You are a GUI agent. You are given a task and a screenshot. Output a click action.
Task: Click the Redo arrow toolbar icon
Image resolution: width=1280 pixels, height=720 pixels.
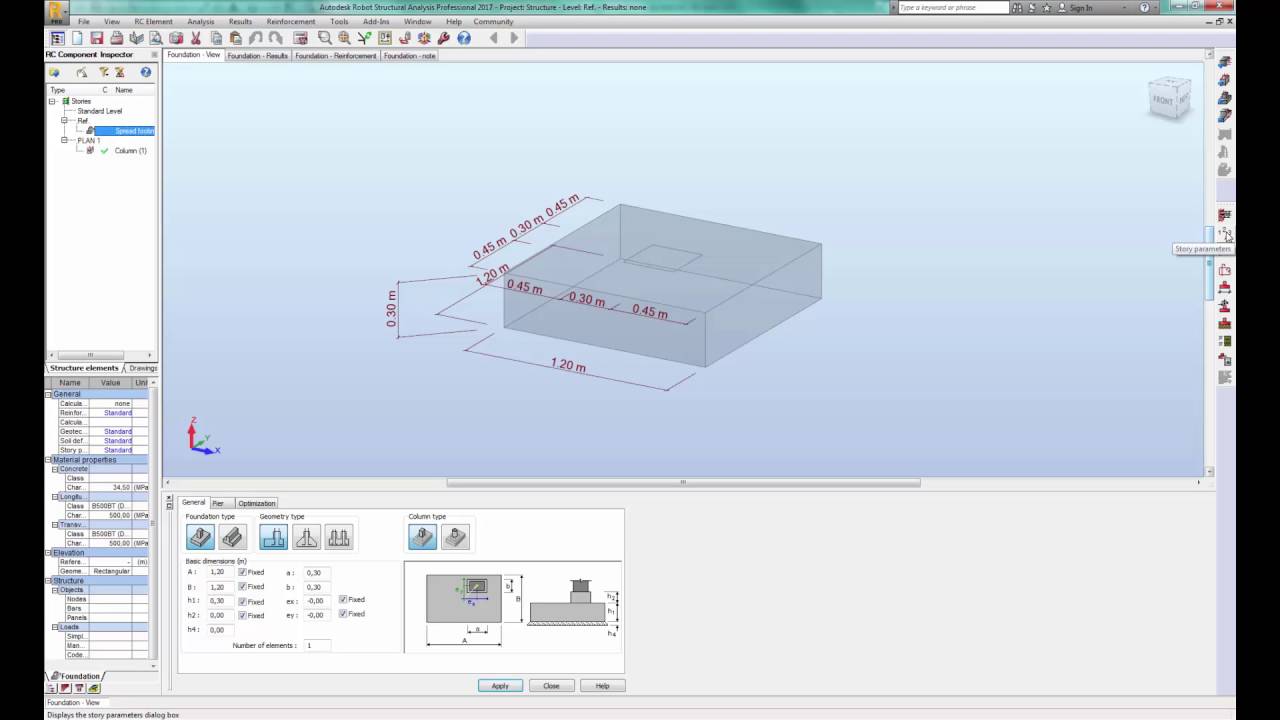(x=275, y=38)
